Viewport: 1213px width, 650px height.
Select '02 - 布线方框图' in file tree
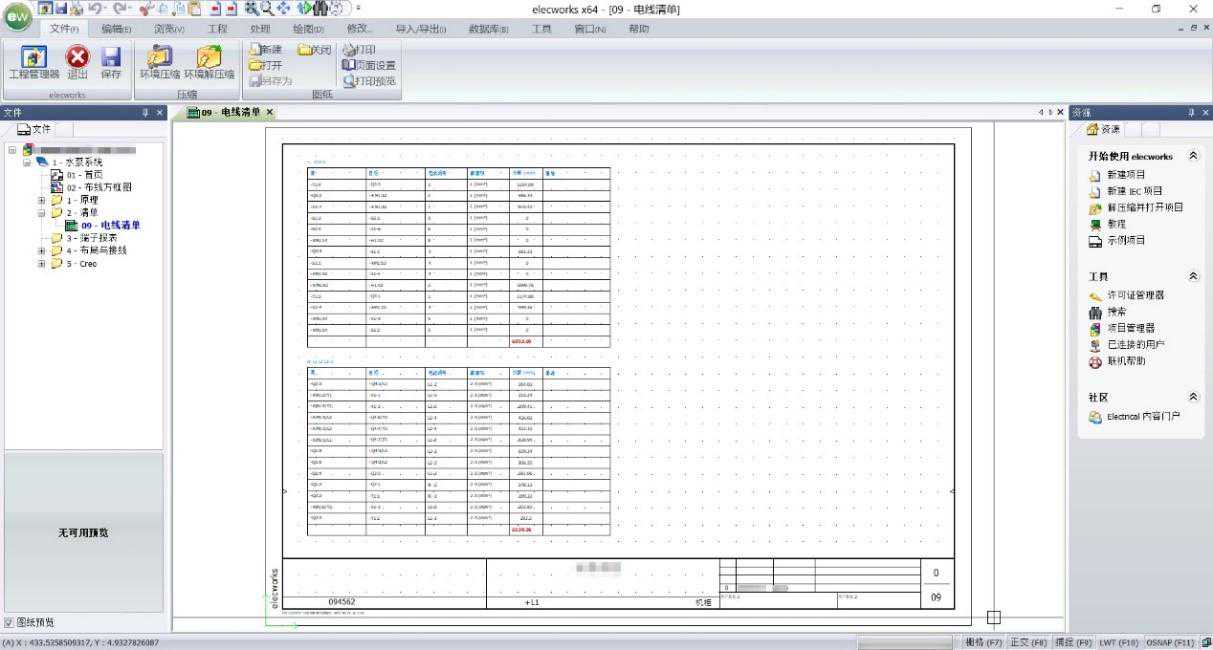98,187
